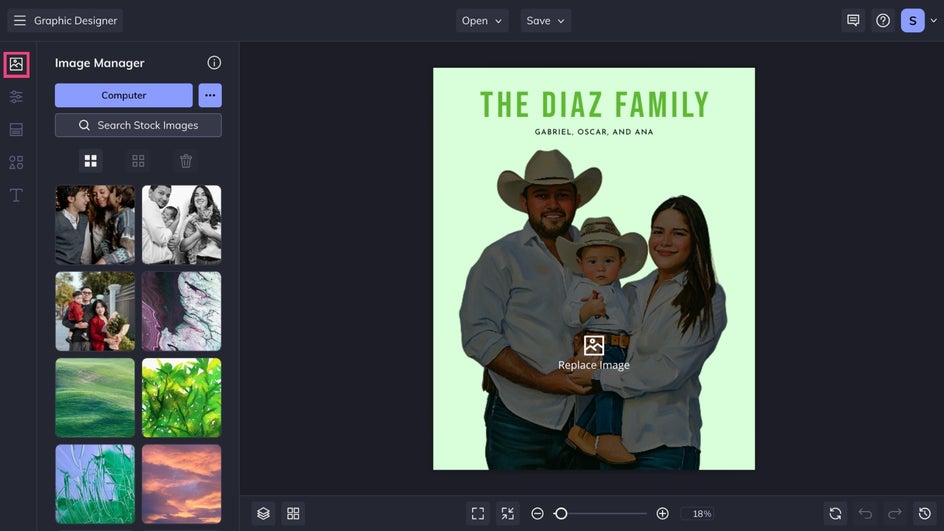Zoom out with the minus icon
Image resolution: width=944 pixels, height=531 pixels.
point(538,514)
